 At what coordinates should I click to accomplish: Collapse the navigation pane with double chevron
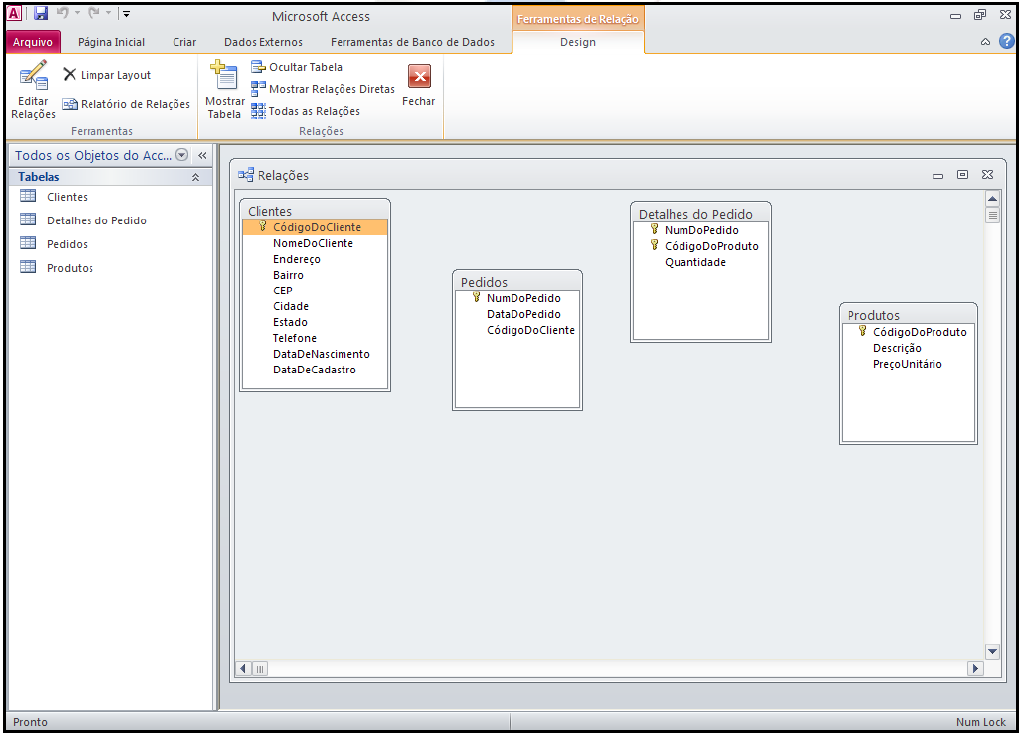[201, 156]
